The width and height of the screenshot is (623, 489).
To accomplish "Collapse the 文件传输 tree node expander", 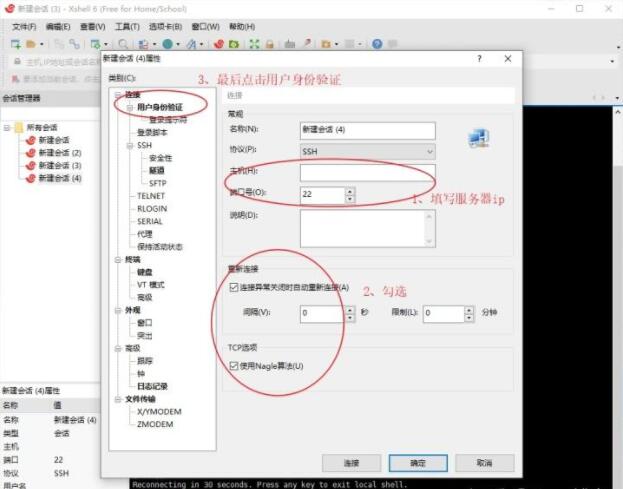I will 118,399.
